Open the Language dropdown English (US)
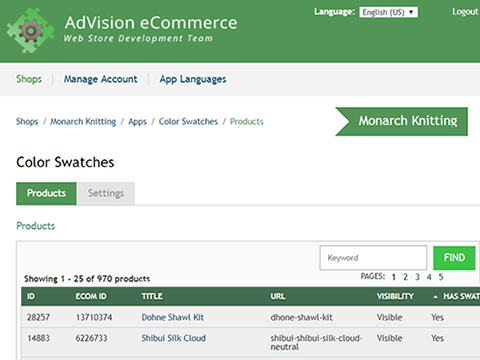The height and width of the screenshot is (360, 480). click(x=388, y=12)
